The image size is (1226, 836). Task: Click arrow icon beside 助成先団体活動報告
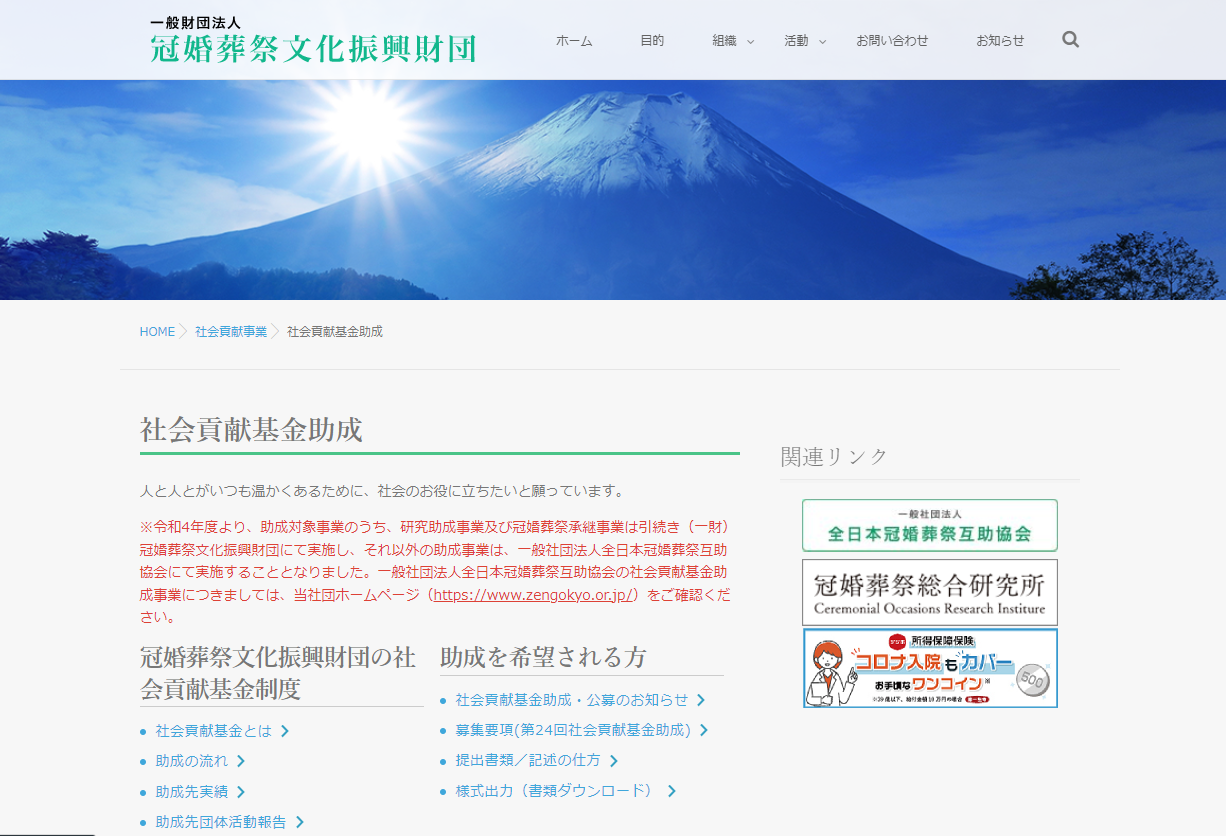coord(299,822)
